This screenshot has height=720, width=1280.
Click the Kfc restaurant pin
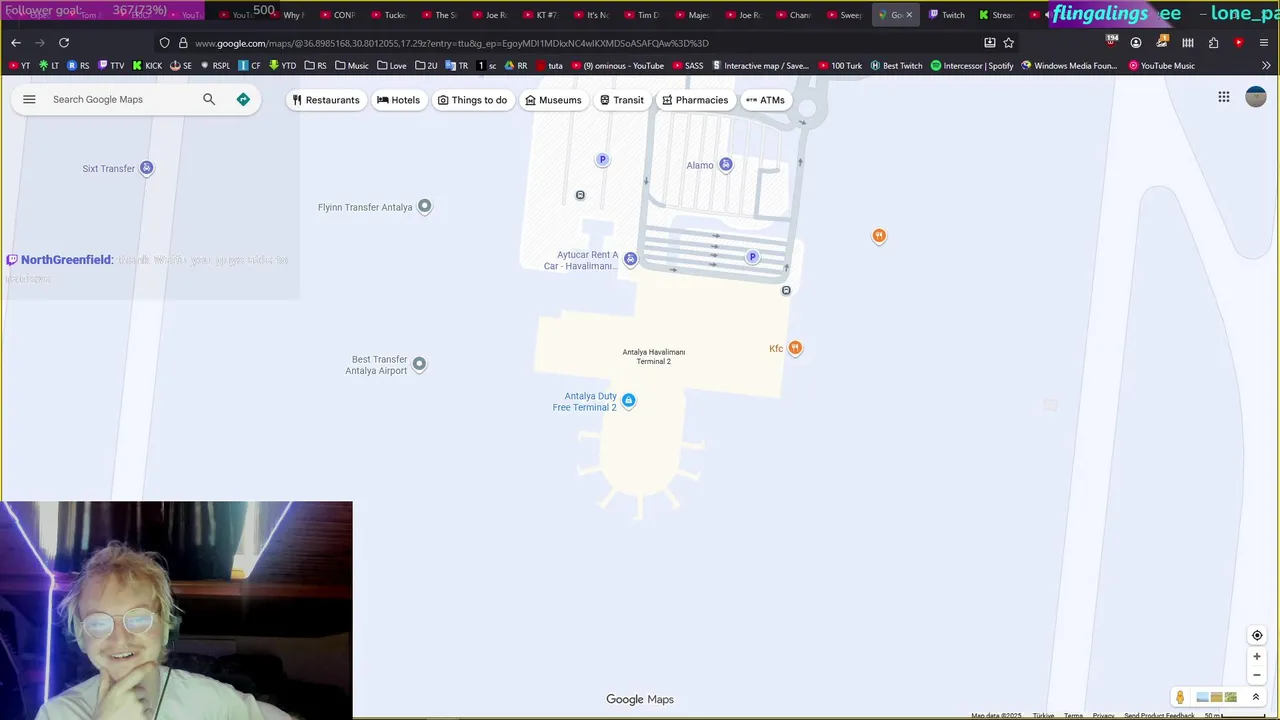click(x=795, y=348)
